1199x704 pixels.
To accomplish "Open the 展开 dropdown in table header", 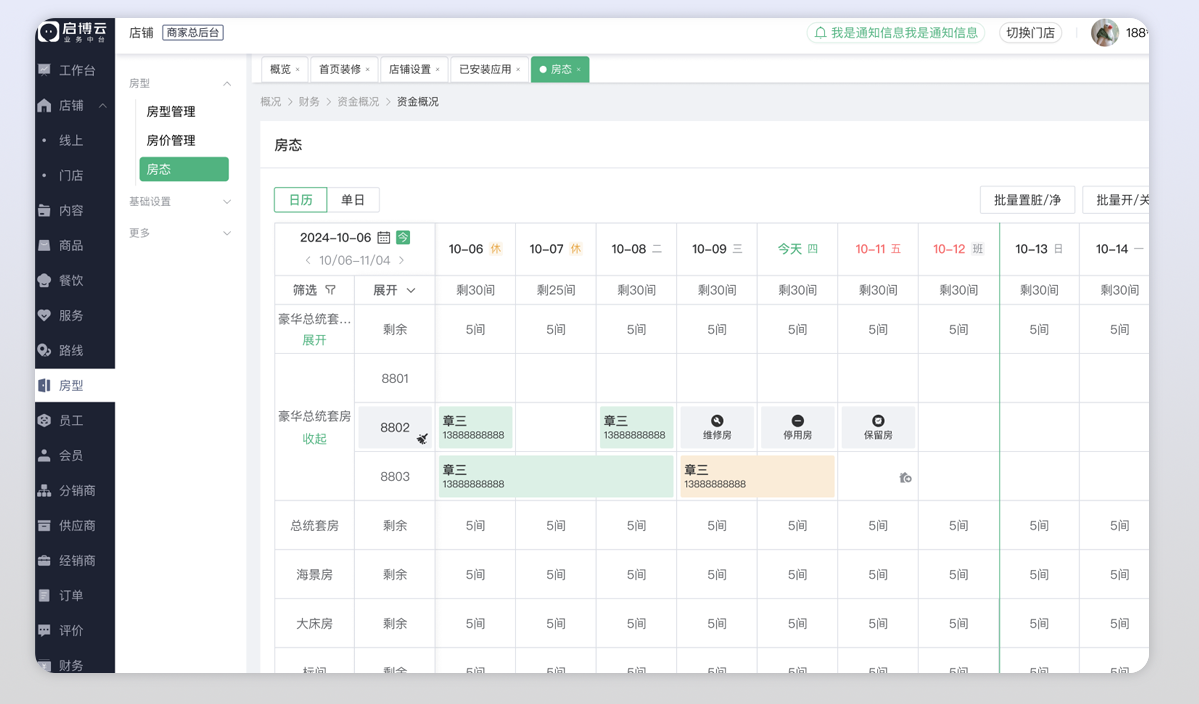I will 394,290.
